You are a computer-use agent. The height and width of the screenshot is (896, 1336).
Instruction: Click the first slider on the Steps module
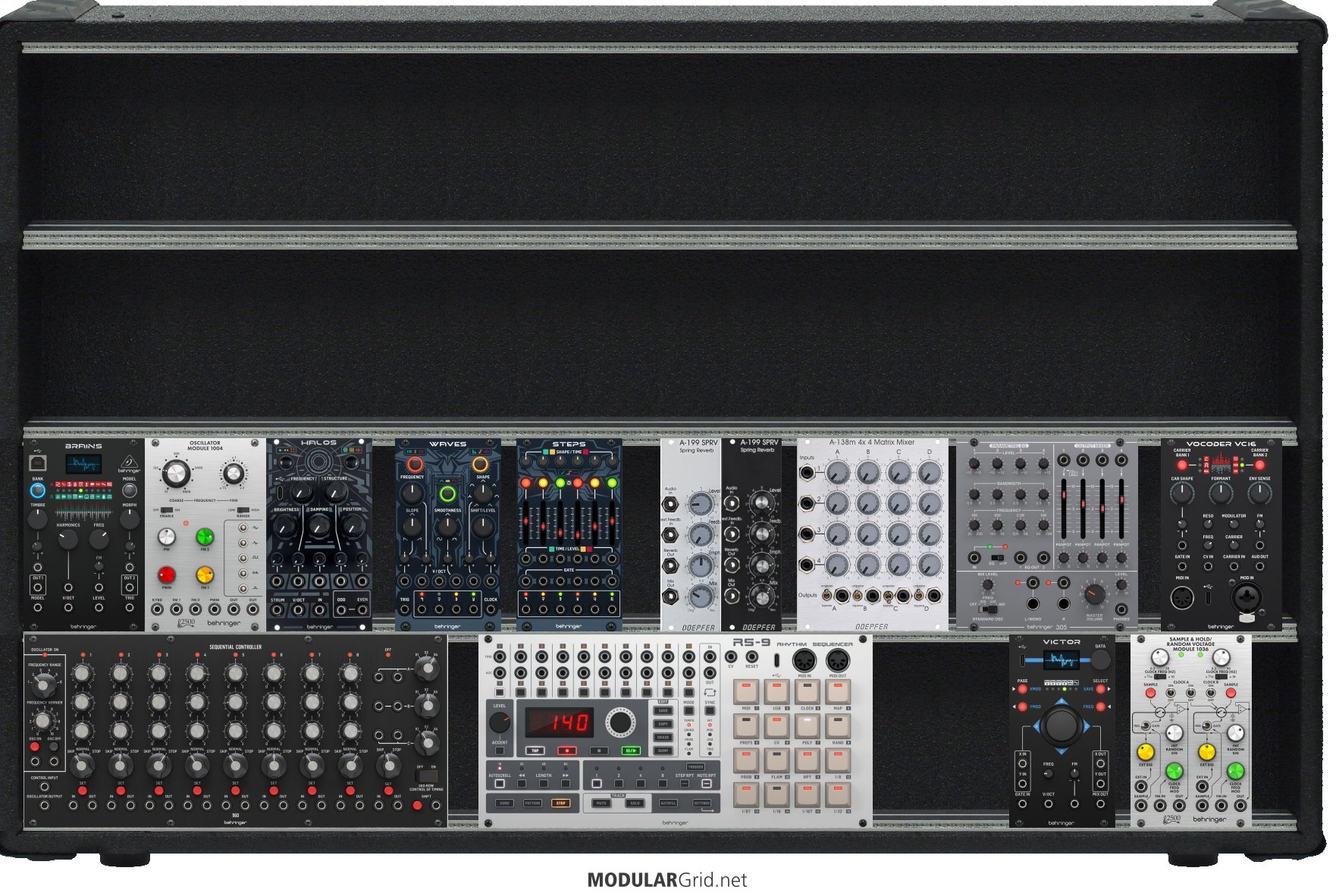point(525,521)
